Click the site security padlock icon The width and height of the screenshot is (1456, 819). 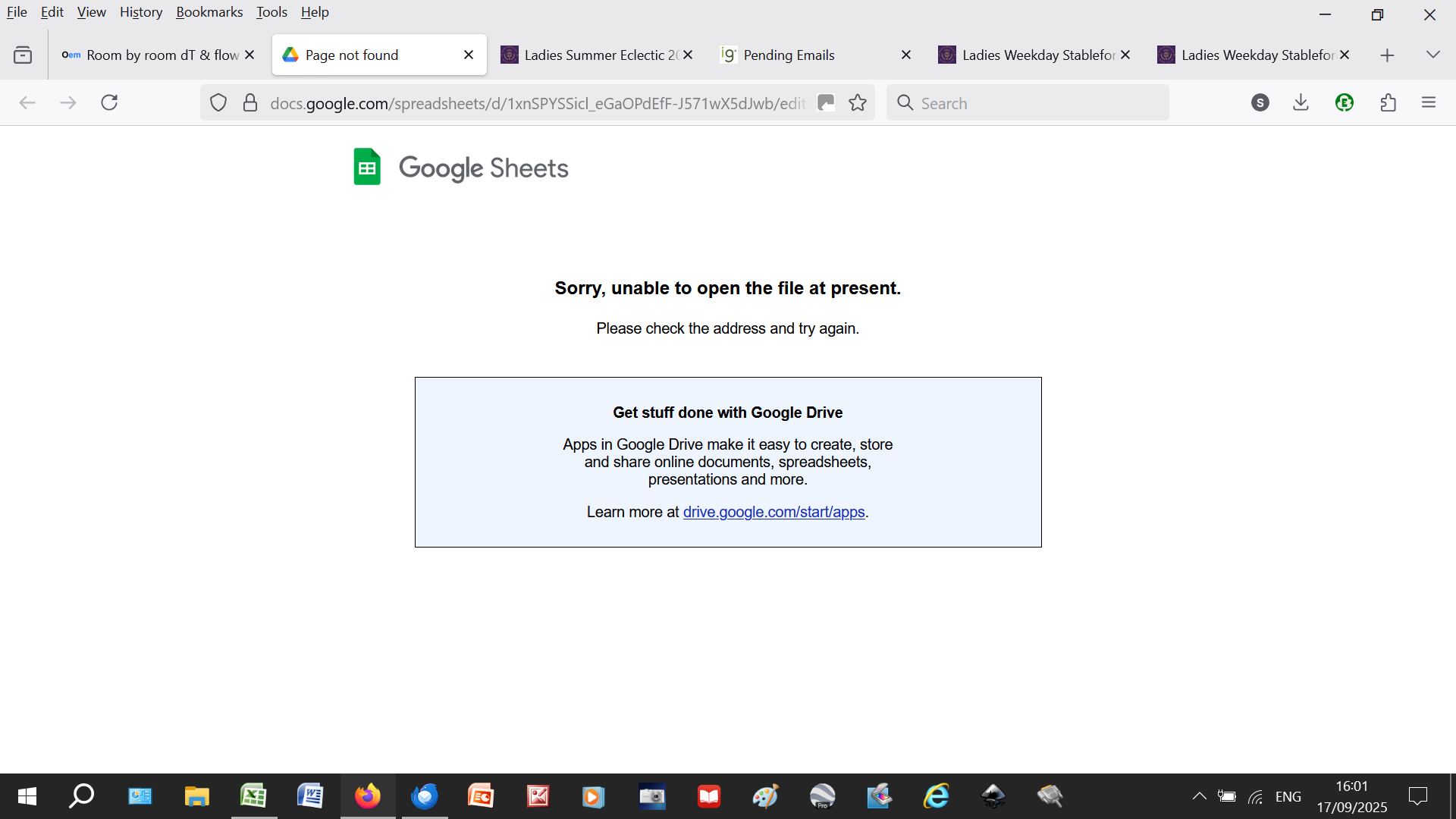250,103
